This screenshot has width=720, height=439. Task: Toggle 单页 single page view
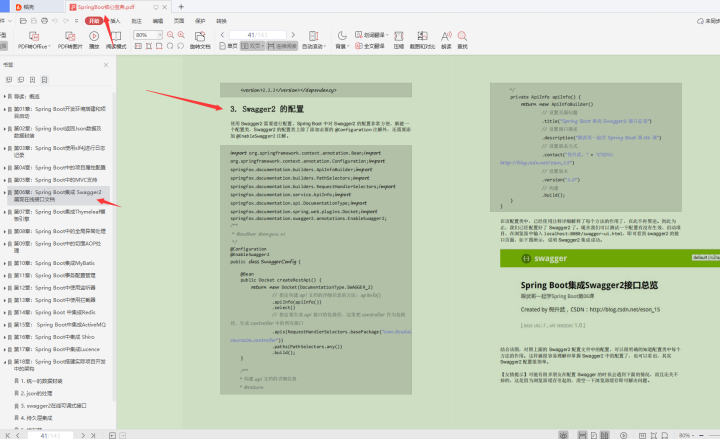[x=228, y=46]
